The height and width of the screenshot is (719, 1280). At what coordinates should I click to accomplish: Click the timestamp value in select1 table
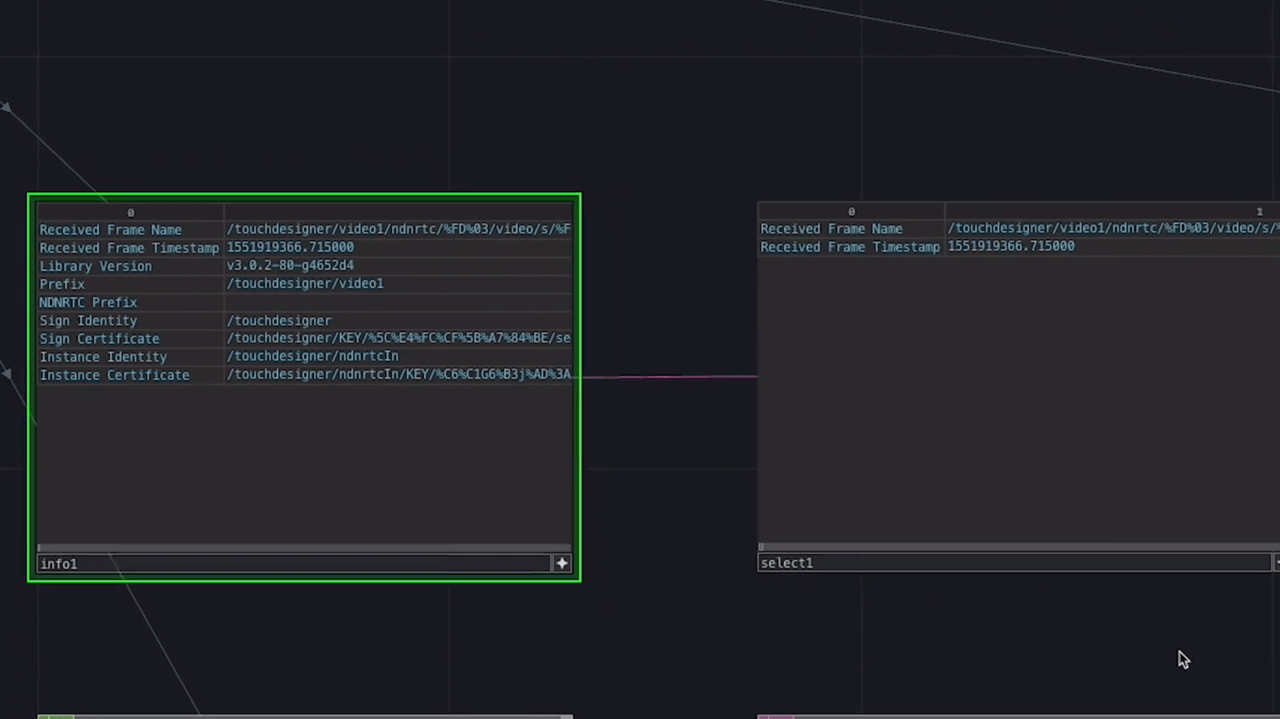tap(1011, 247)
